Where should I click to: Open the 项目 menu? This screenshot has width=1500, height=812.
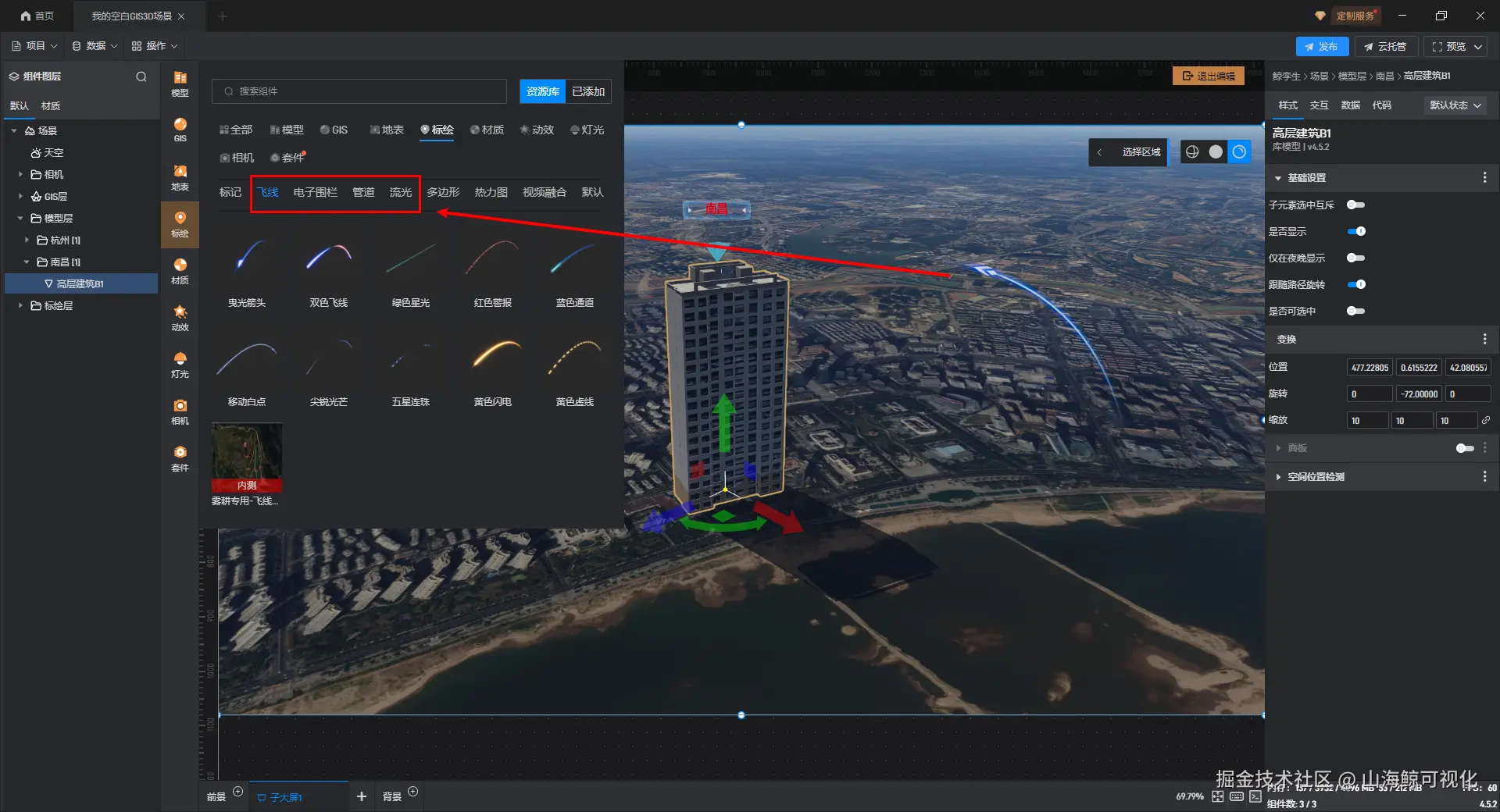click(34, 46)
